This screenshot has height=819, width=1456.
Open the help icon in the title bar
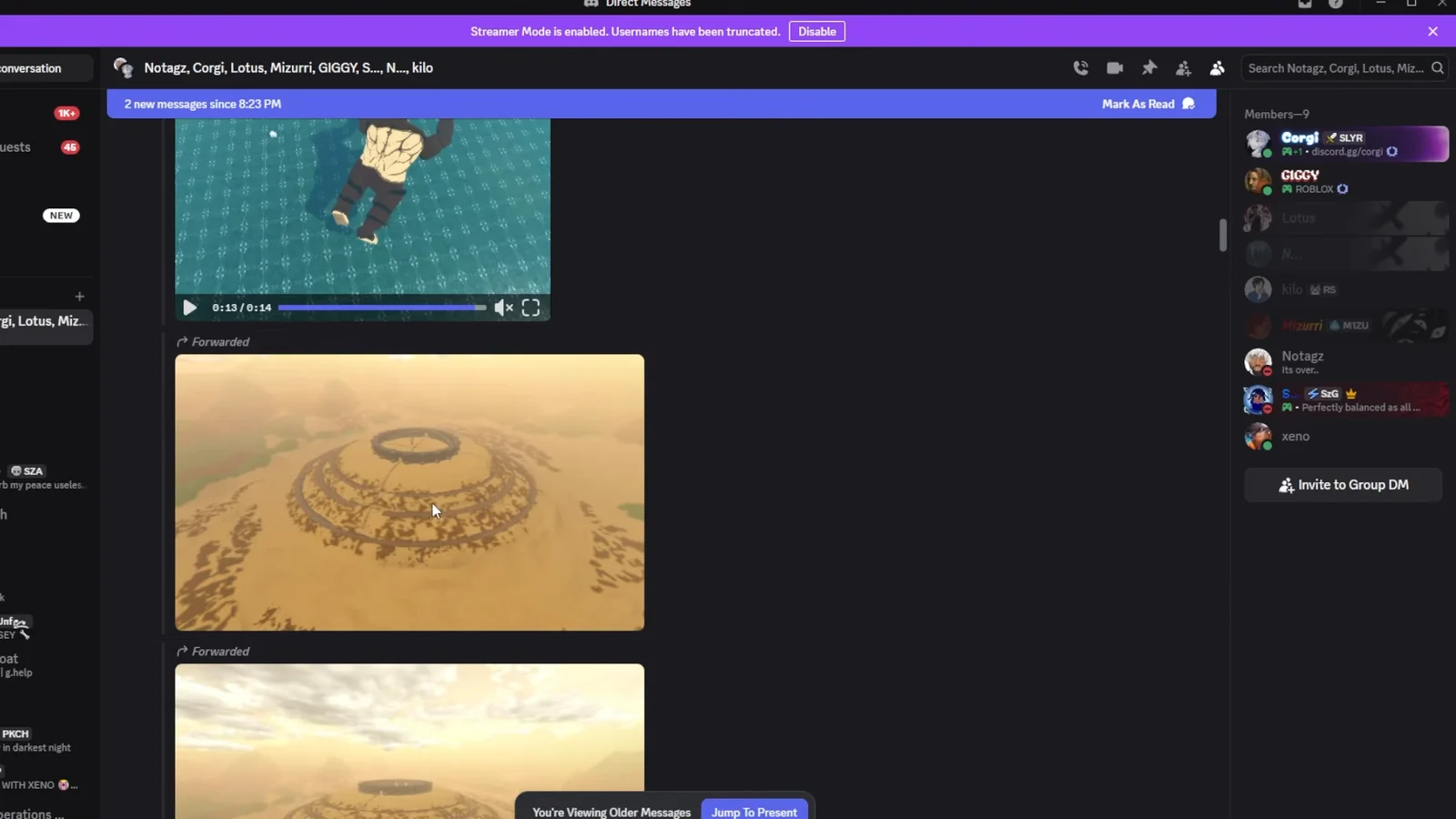click(1335, 4)
